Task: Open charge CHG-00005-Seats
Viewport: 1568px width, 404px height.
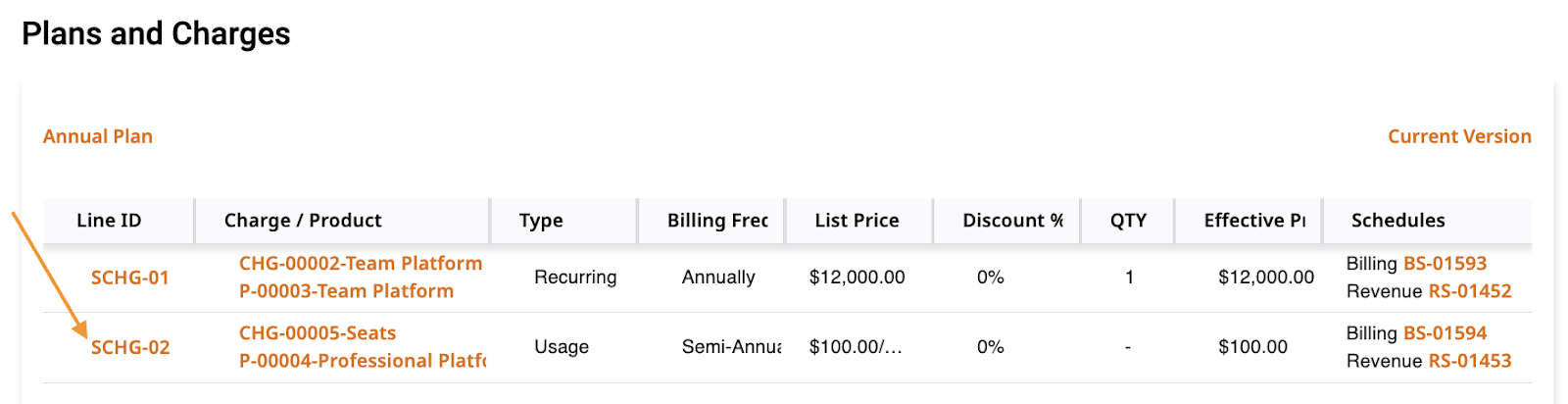Action: pyautogui.click(x=318, y=332)
